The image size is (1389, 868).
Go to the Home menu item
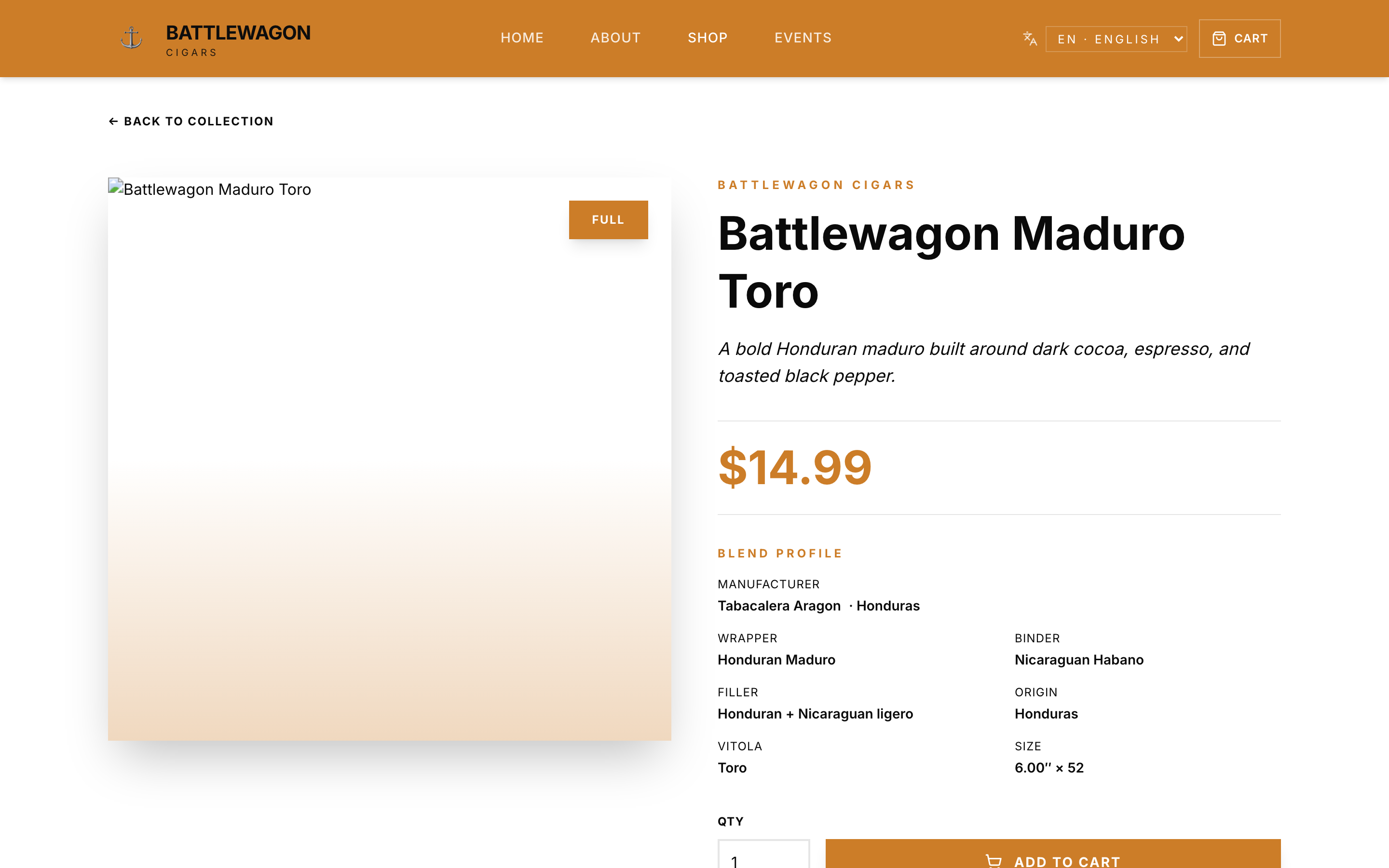tap(522, 38)
